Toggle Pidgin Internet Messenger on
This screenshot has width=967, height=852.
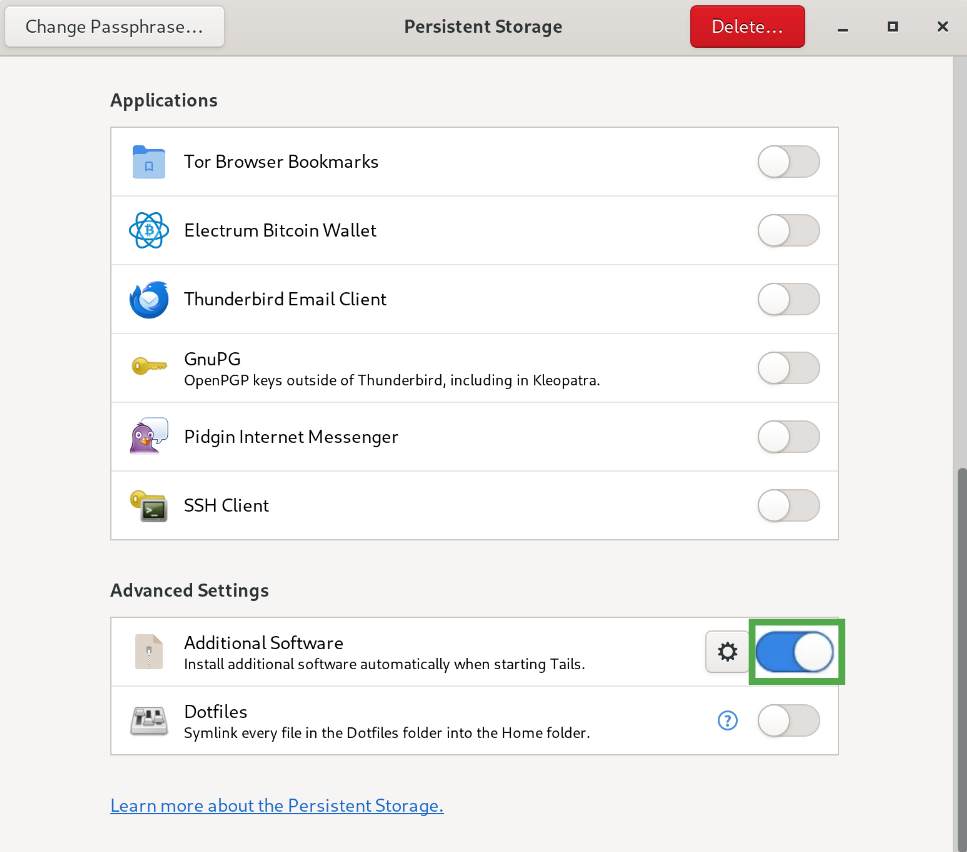click(789, 436)
